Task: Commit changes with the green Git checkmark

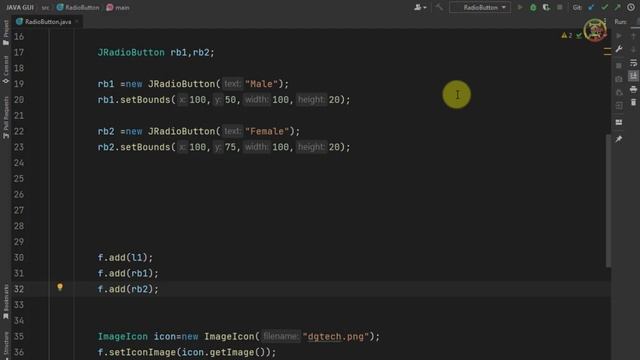Action: coord(604,7)
